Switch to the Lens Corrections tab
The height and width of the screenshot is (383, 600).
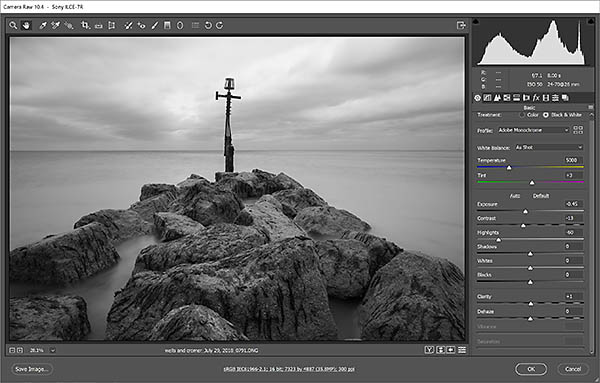(x=526, y=98)
